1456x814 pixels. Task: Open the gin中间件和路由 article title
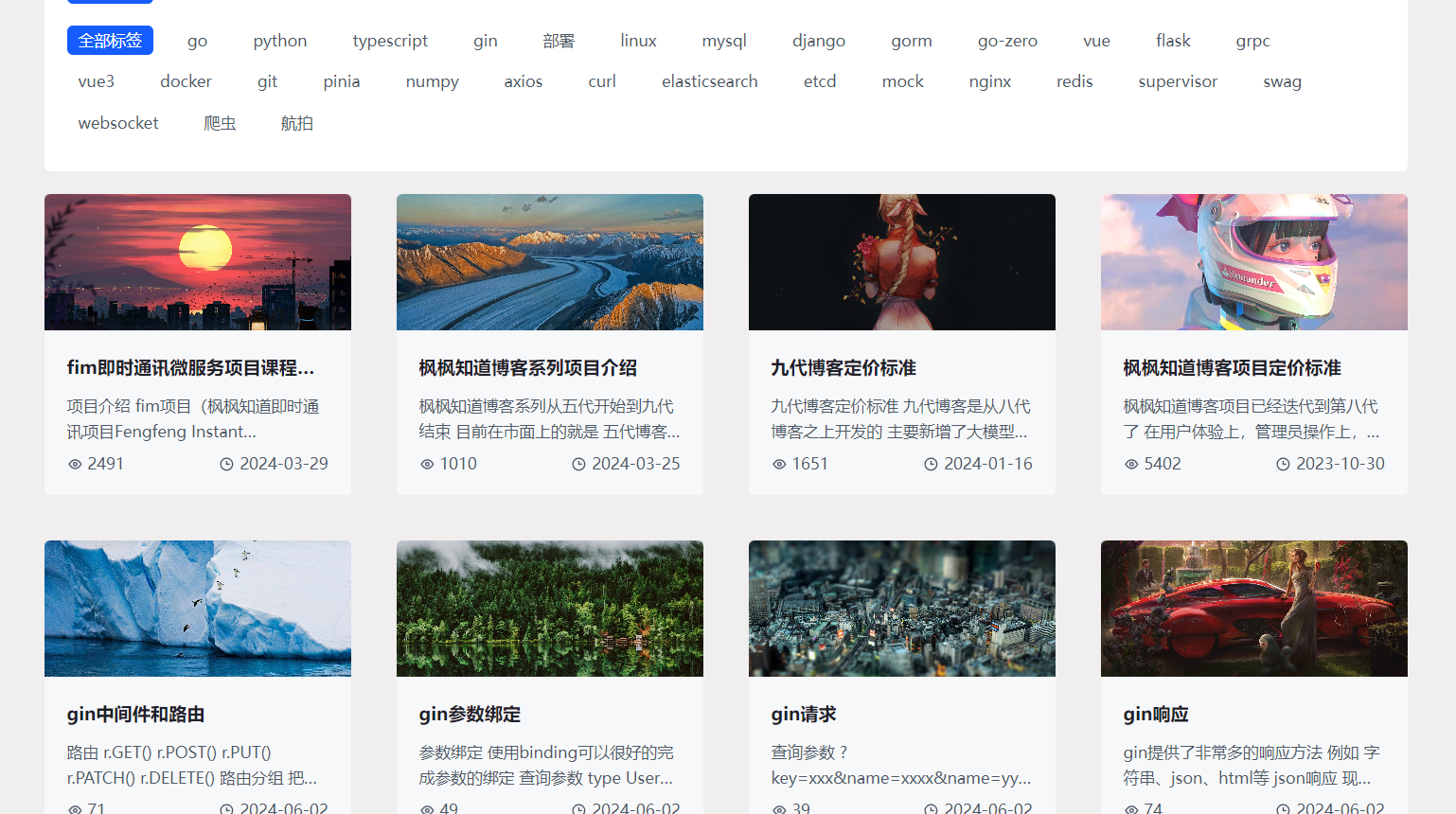pos(135,715)
